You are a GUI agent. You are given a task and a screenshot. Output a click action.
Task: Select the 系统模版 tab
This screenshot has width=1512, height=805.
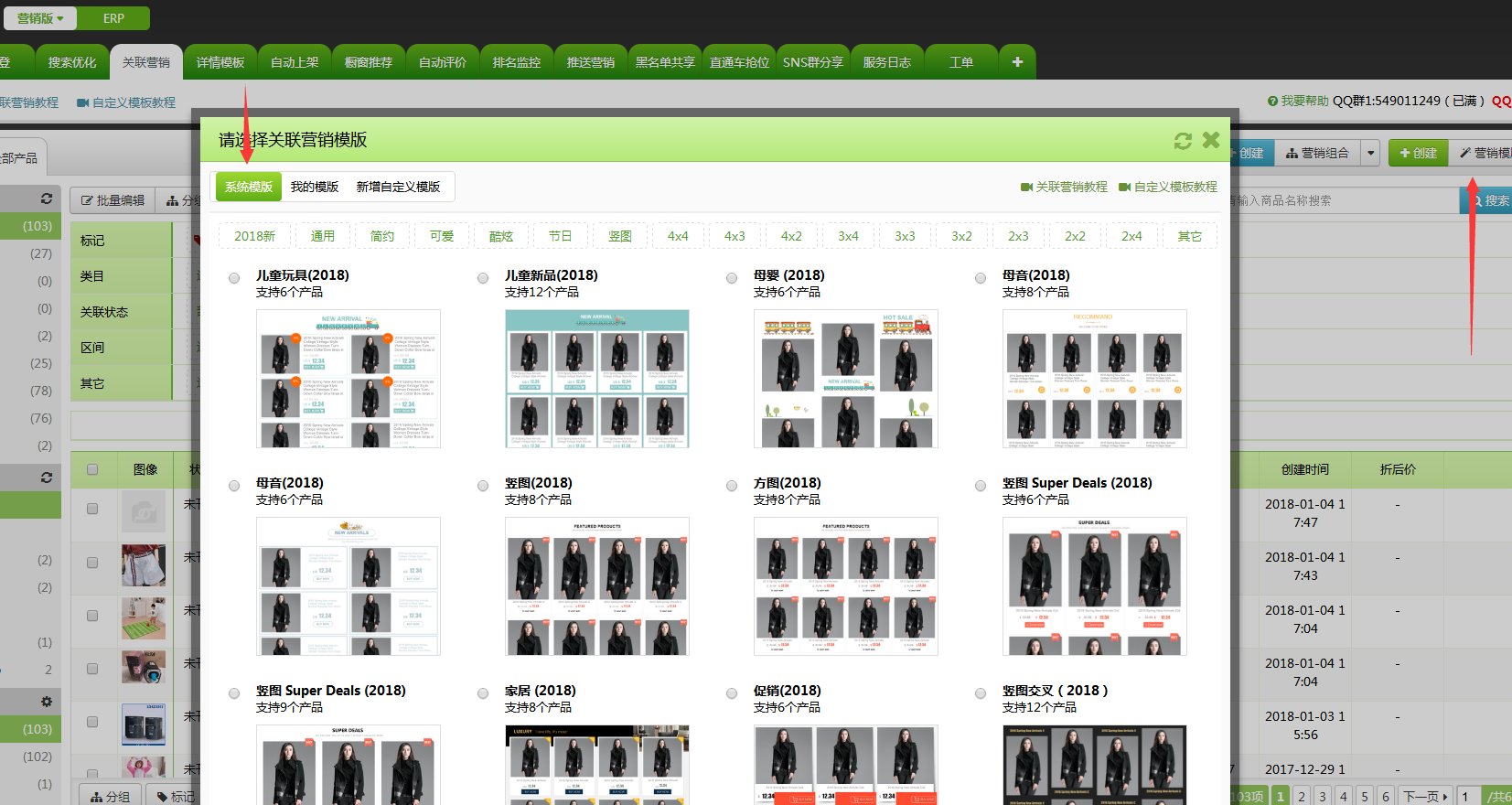[249, 187]
